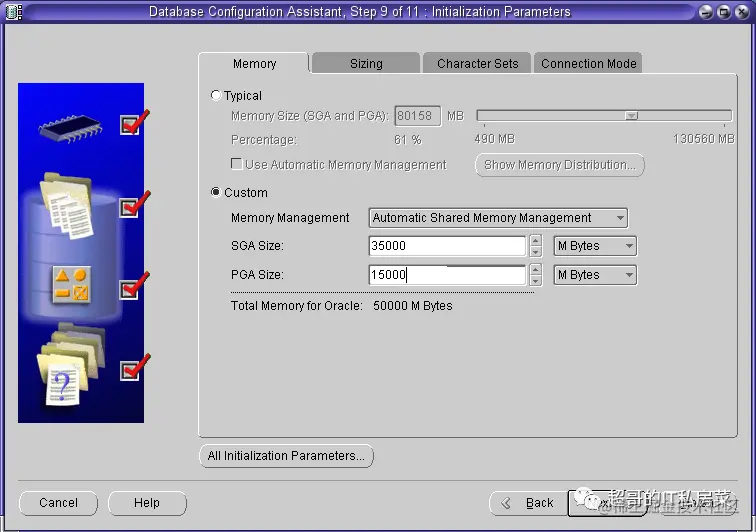Click the Cancel button
This screenshot has height=532, width=756.
[x=58, y=503]
